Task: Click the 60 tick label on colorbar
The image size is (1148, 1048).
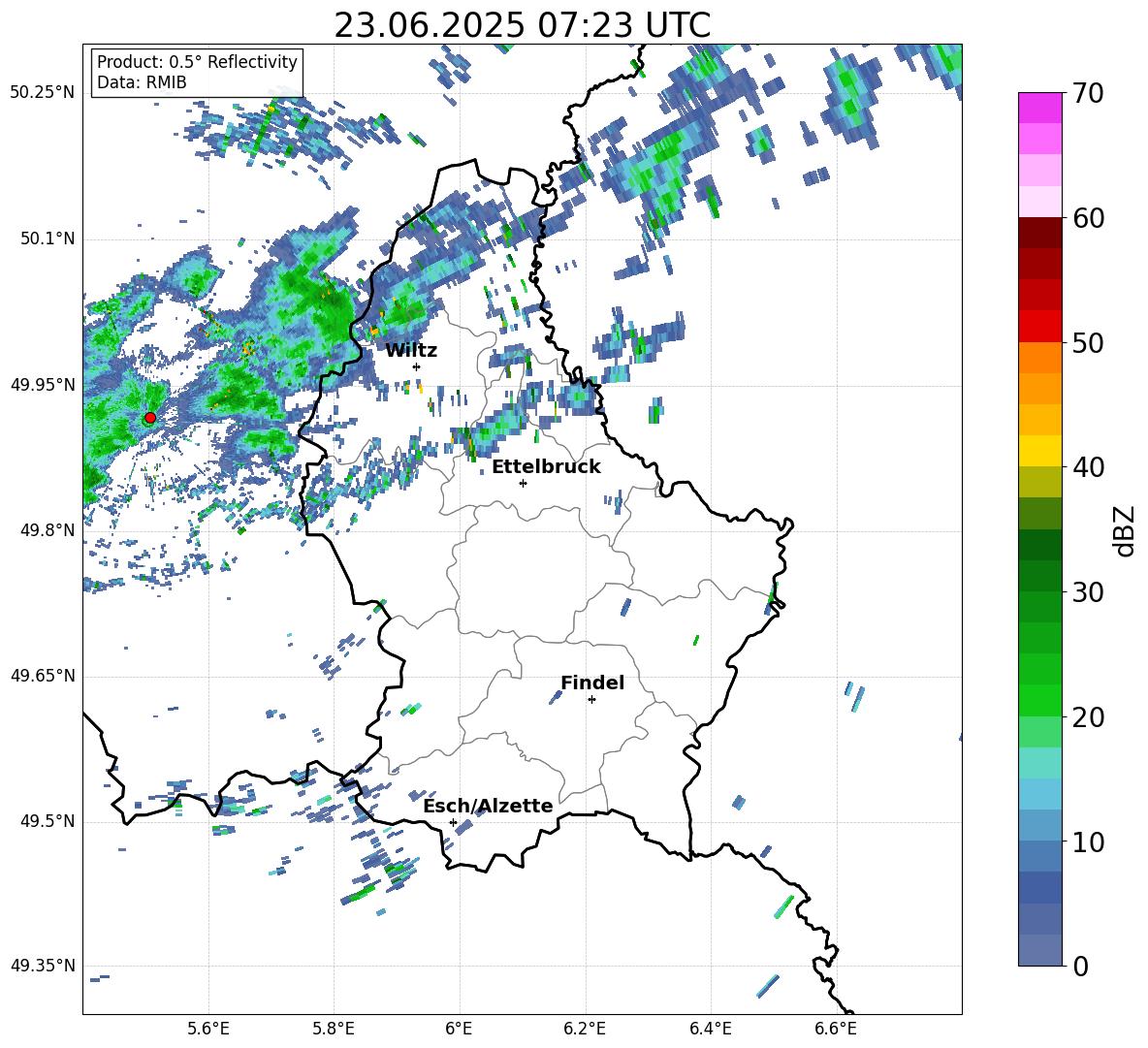Action: coord(1088,218)
